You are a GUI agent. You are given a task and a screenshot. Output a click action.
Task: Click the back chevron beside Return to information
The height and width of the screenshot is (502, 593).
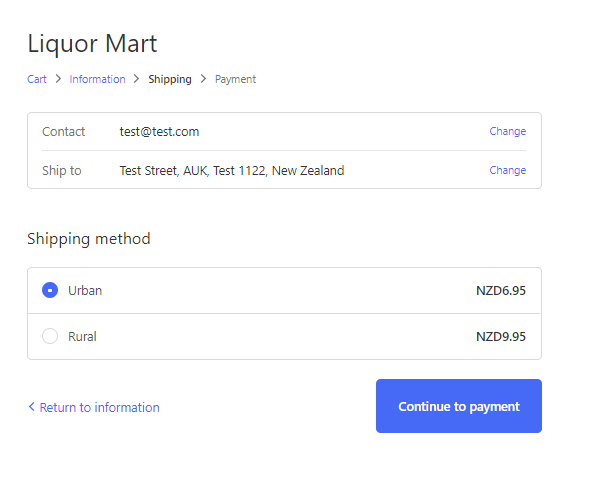tap(32, 407)
